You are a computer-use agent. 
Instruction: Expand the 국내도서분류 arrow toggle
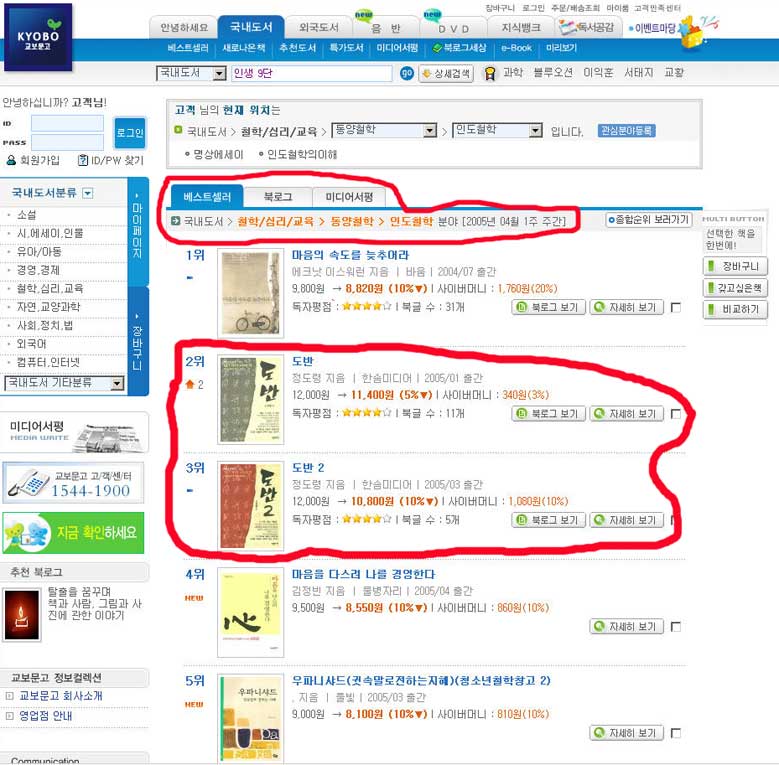click(x=87, y=193)
